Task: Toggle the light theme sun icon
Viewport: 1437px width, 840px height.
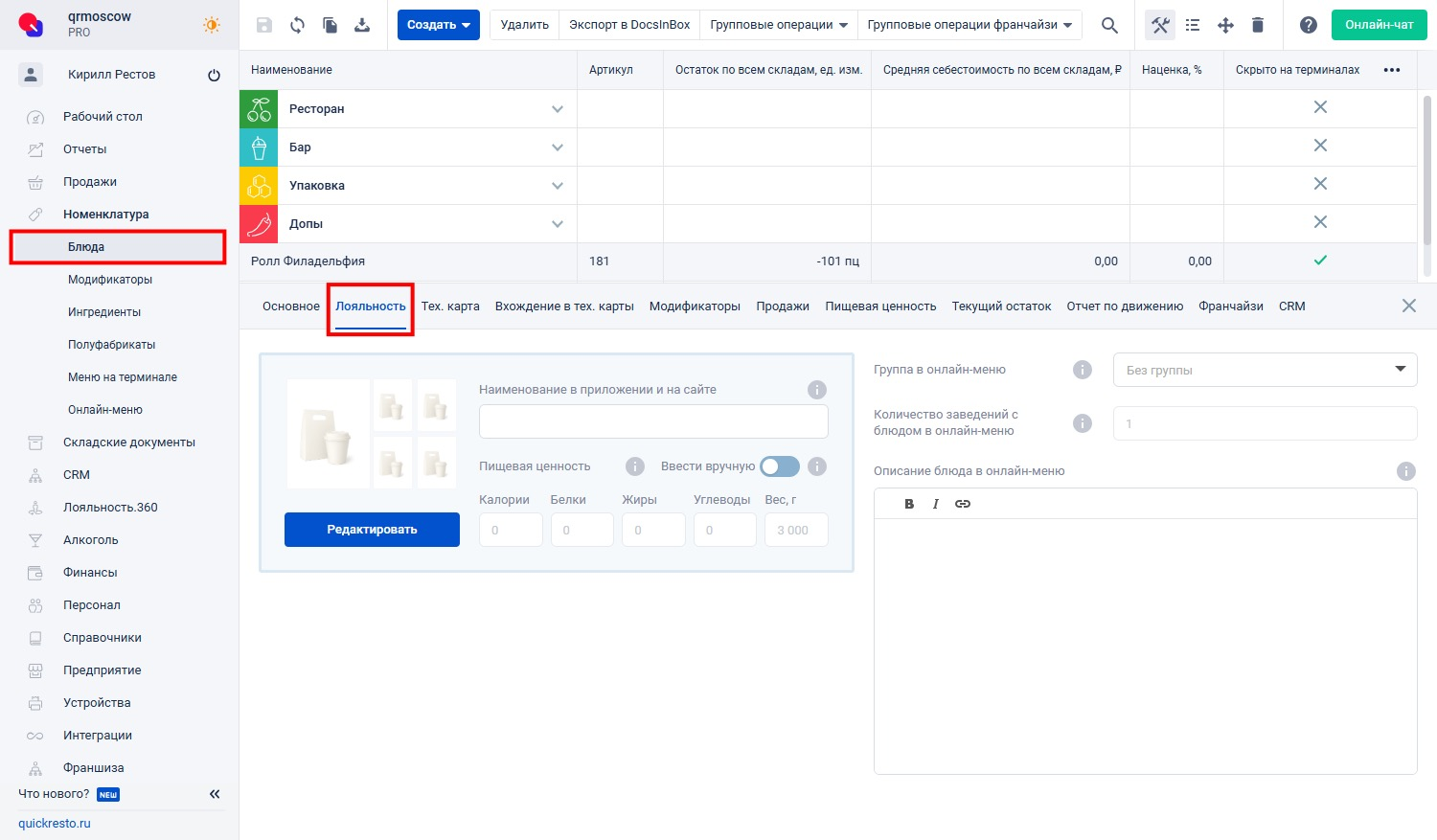Action: [212, 25]
